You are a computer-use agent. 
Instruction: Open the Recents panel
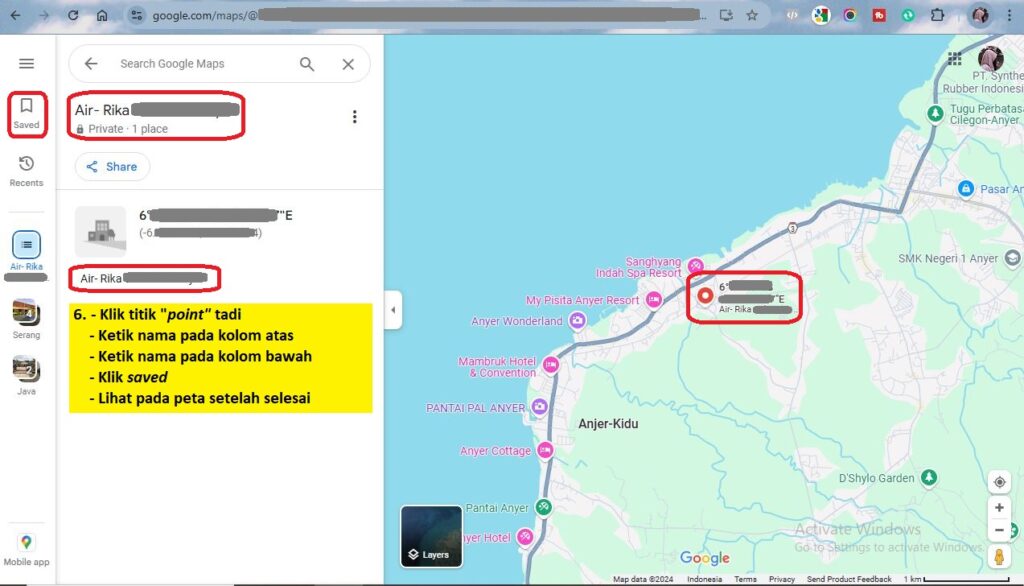[x=26, y=171]
